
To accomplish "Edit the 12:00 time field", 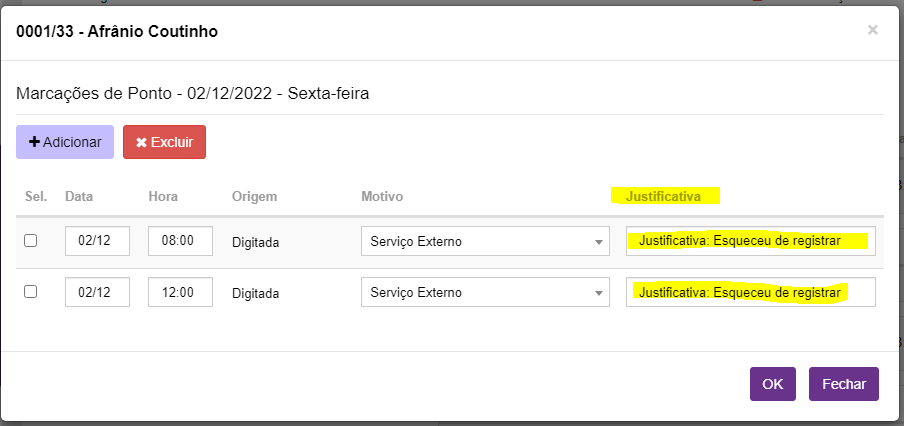I will [x=180, y=293].
